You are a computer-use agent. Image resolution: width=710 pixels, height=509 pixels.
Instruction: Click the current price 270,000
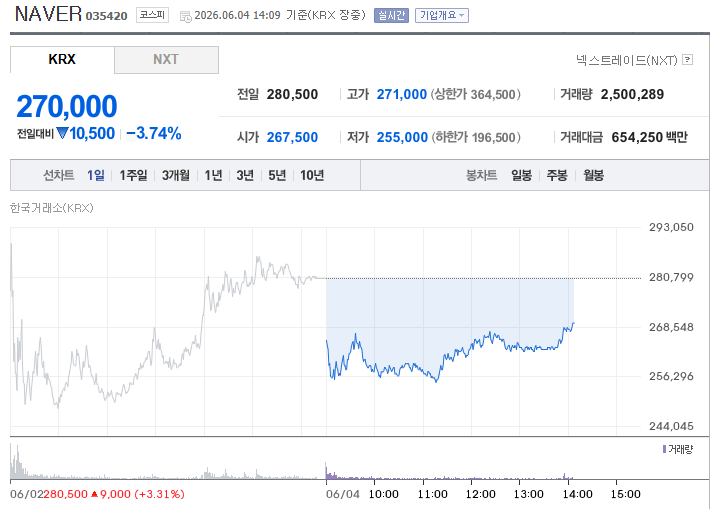click(67, 106)
